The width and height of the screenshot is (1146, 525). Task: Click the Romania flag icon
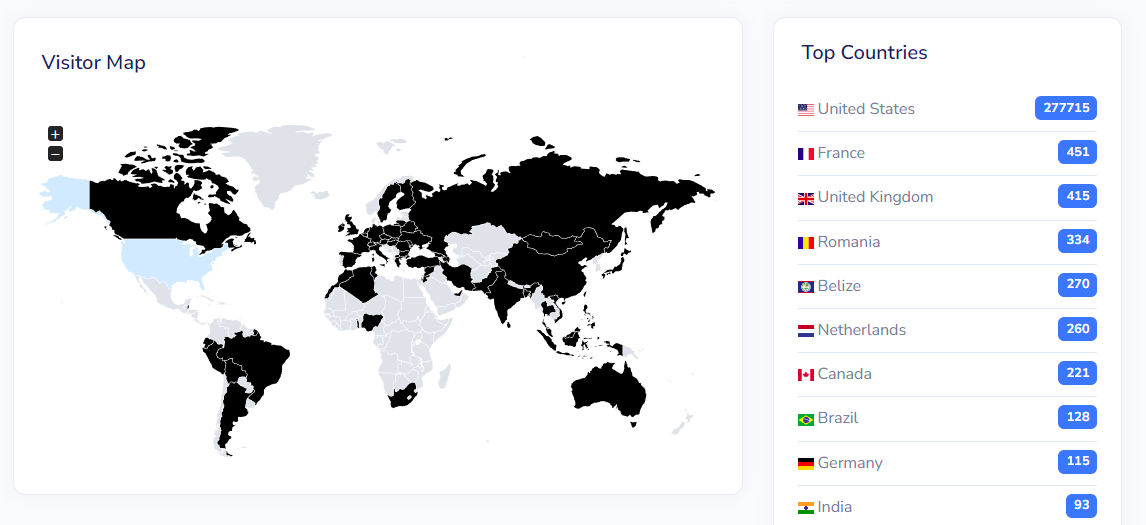(806, 243)
